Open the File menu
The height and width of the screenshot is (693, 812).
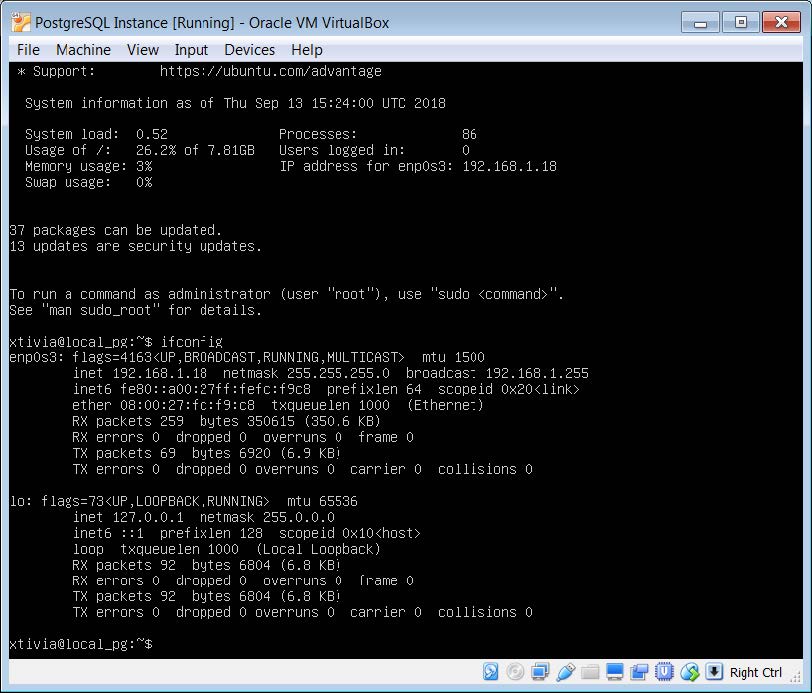(x=28, y=50)
